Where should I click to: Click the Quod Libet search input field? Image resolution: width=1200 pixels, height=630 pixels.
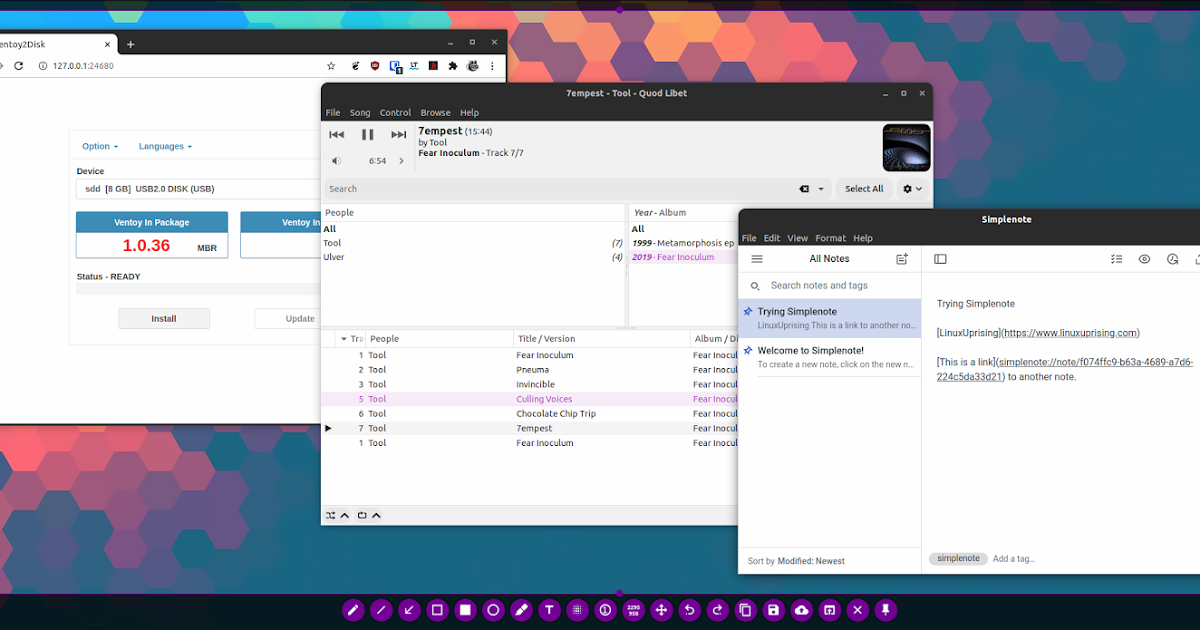pyautogui.click(x=560, y=189)
